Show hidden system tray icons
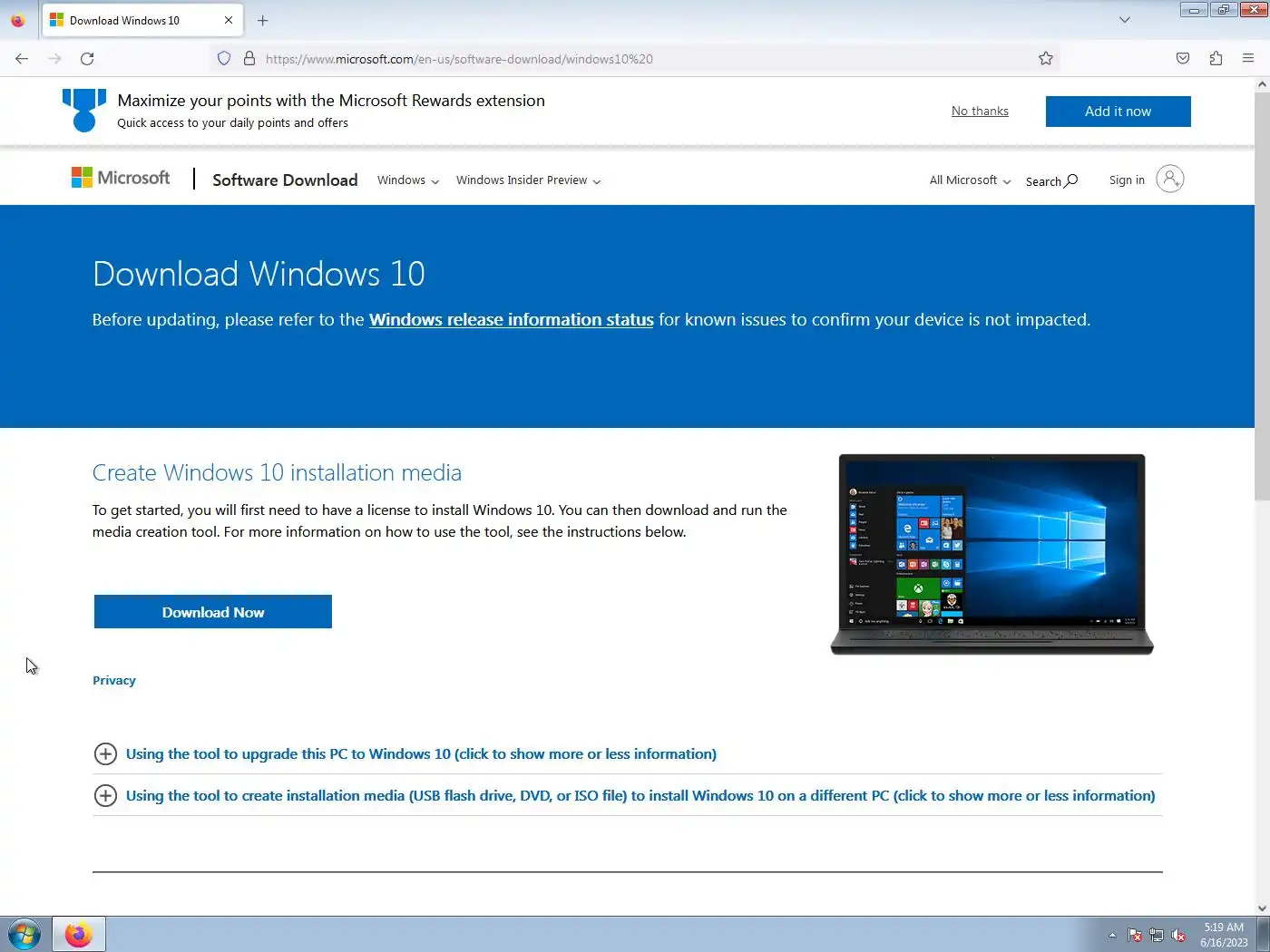1270x952 pixels. pyautogui.click(x=1112, y=935)
